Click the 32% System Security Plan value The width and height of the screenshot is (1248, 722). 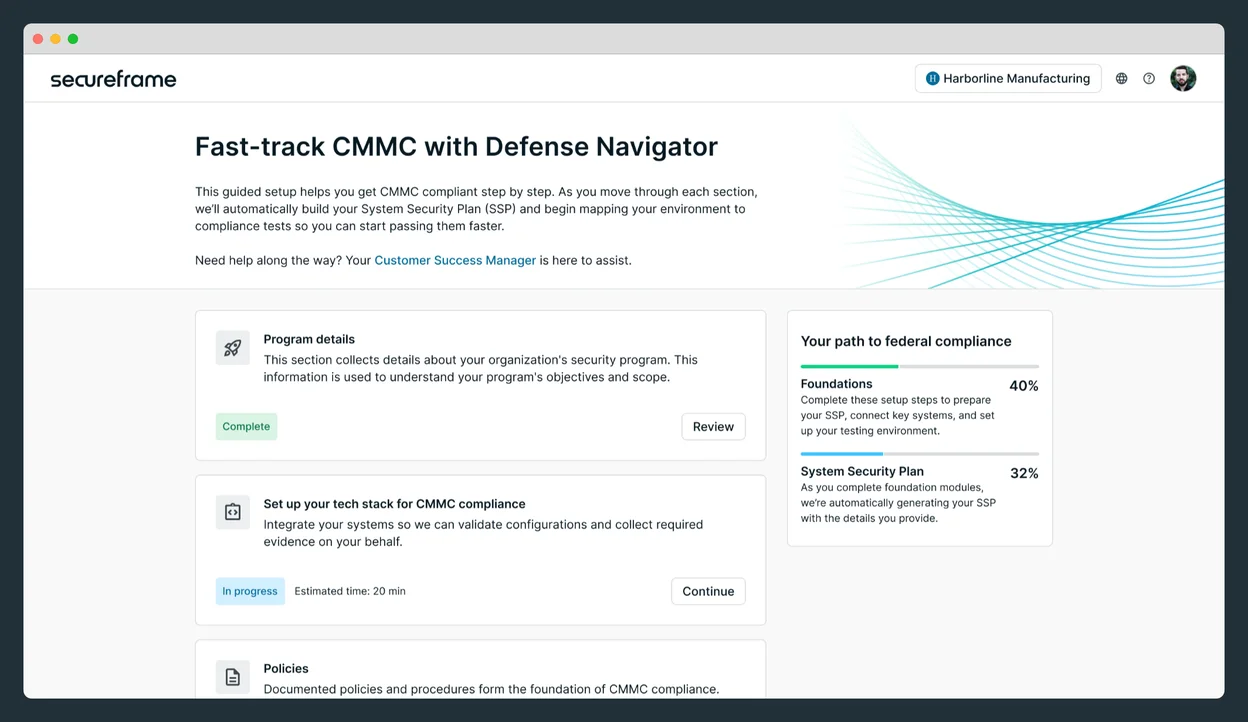click(1024, 474)
